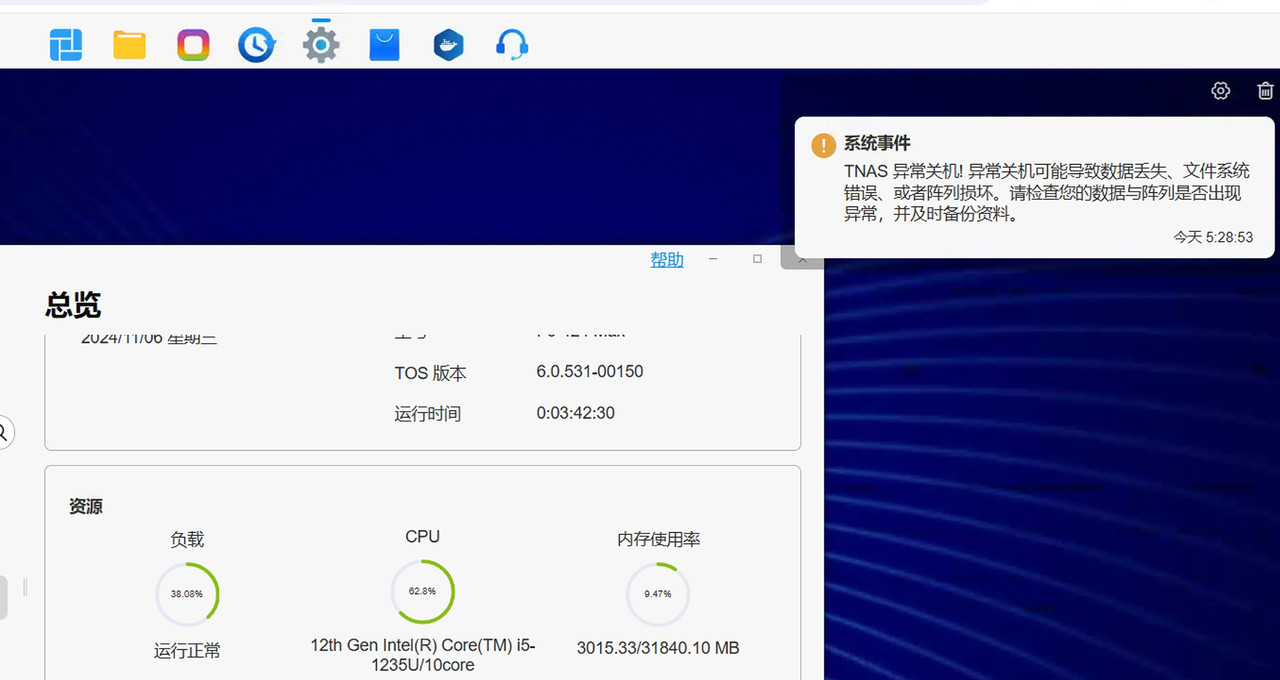1280x680 pixels.
Task: Click the orange warning icon in notification
Action: click(x=823, y=145)
